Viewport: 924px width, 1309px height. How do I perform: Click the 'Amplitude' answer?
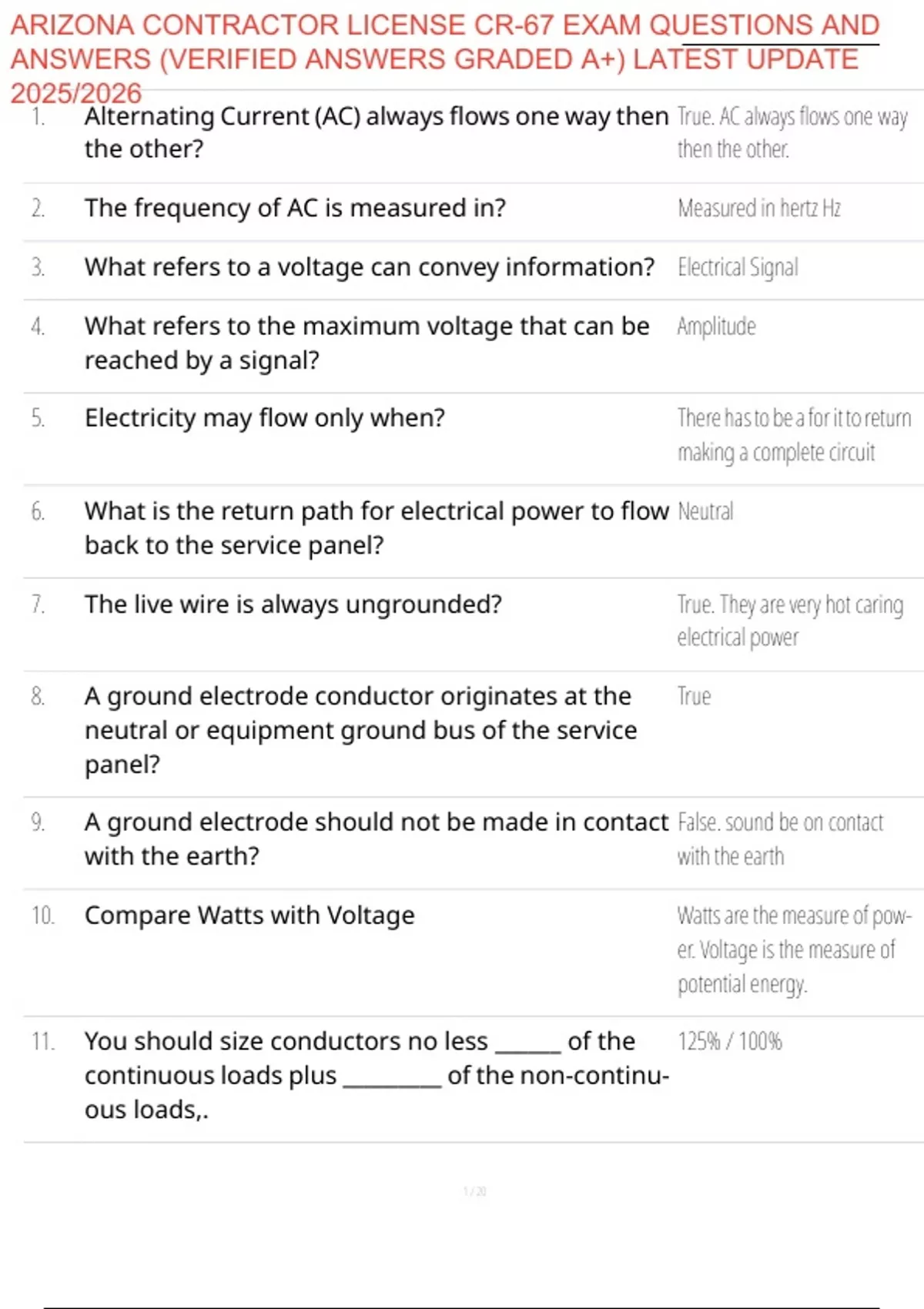[716, 326]
